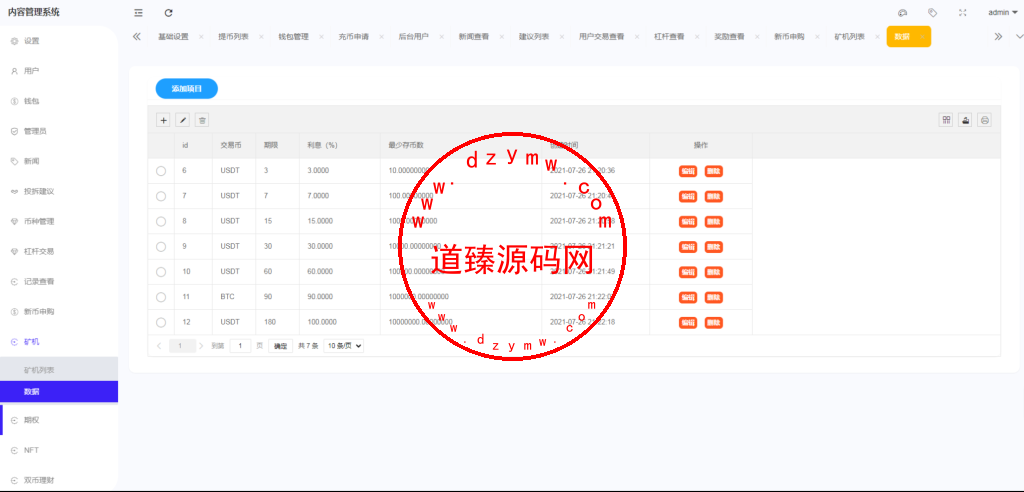This screenshot has width=1024, height=492.
Task: Click the pencil edit icon in the table toolbar
Action: pos(183,120)
